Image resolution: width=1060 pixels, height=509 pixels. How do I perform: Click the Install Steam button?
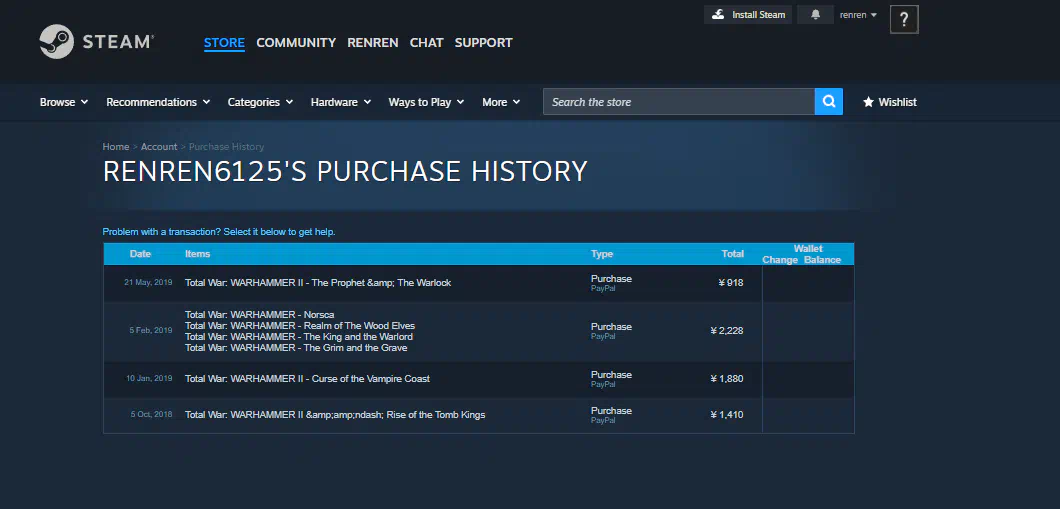748,14
